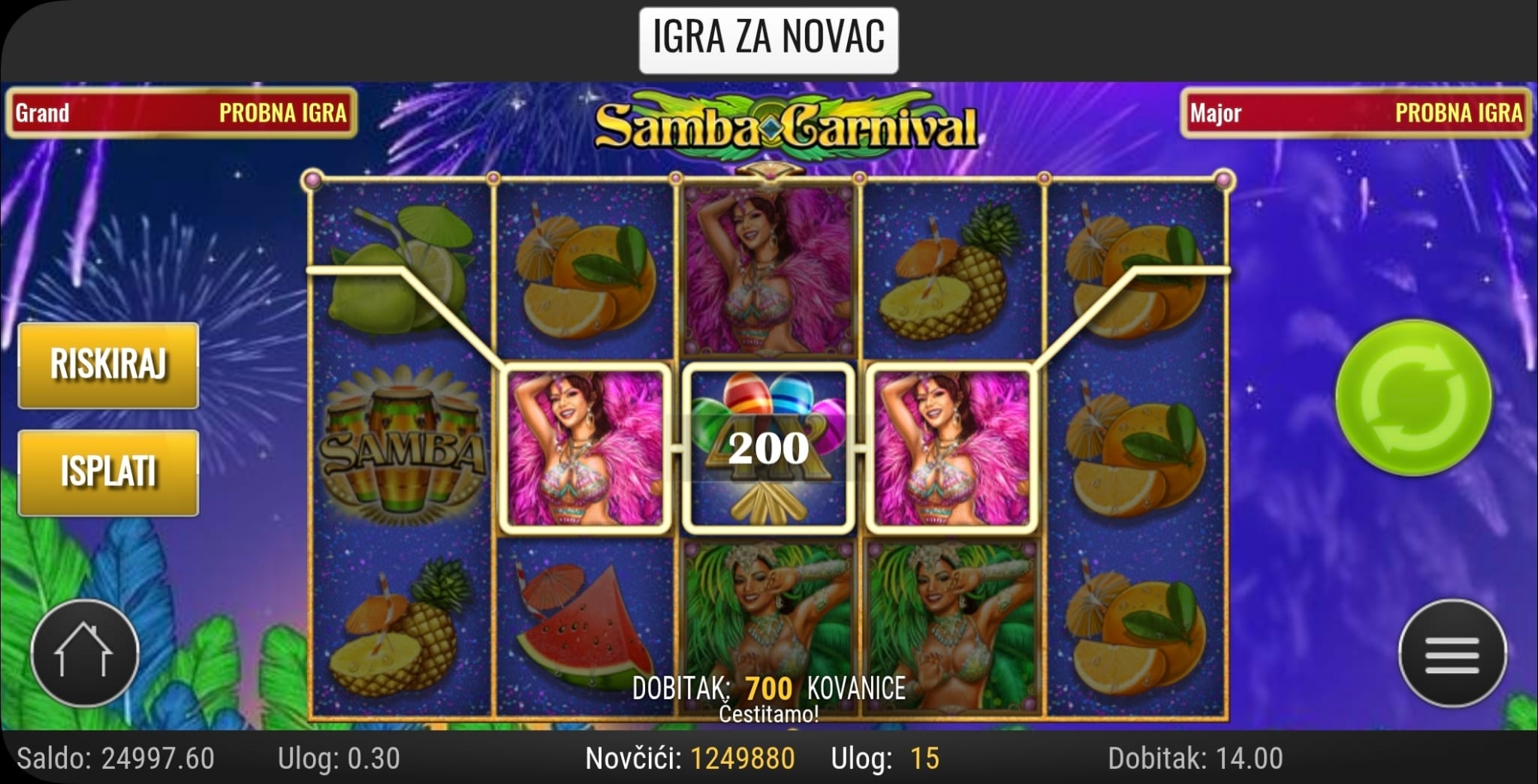
Task: Tap the Grand jackpot banner
Action: (181, 113)
